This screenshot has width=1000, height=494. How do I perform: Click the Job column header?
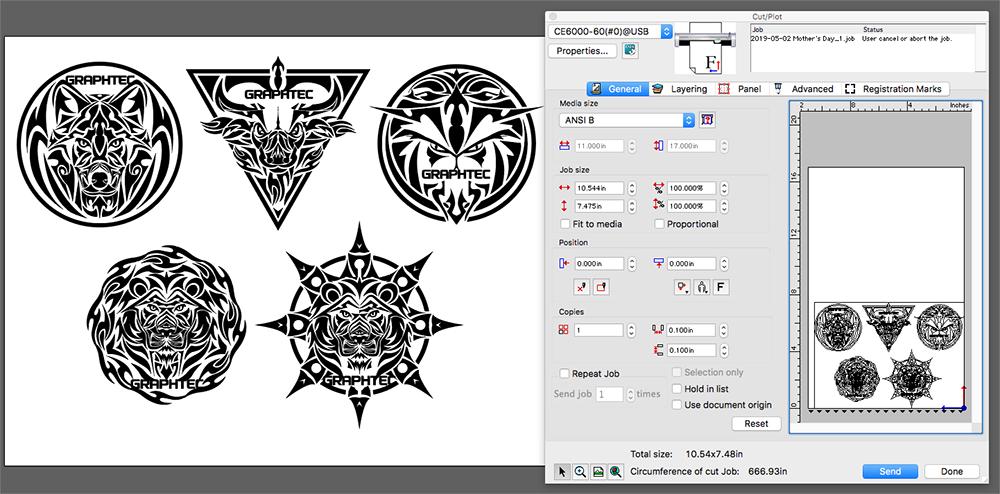click(x=757, y=29)
